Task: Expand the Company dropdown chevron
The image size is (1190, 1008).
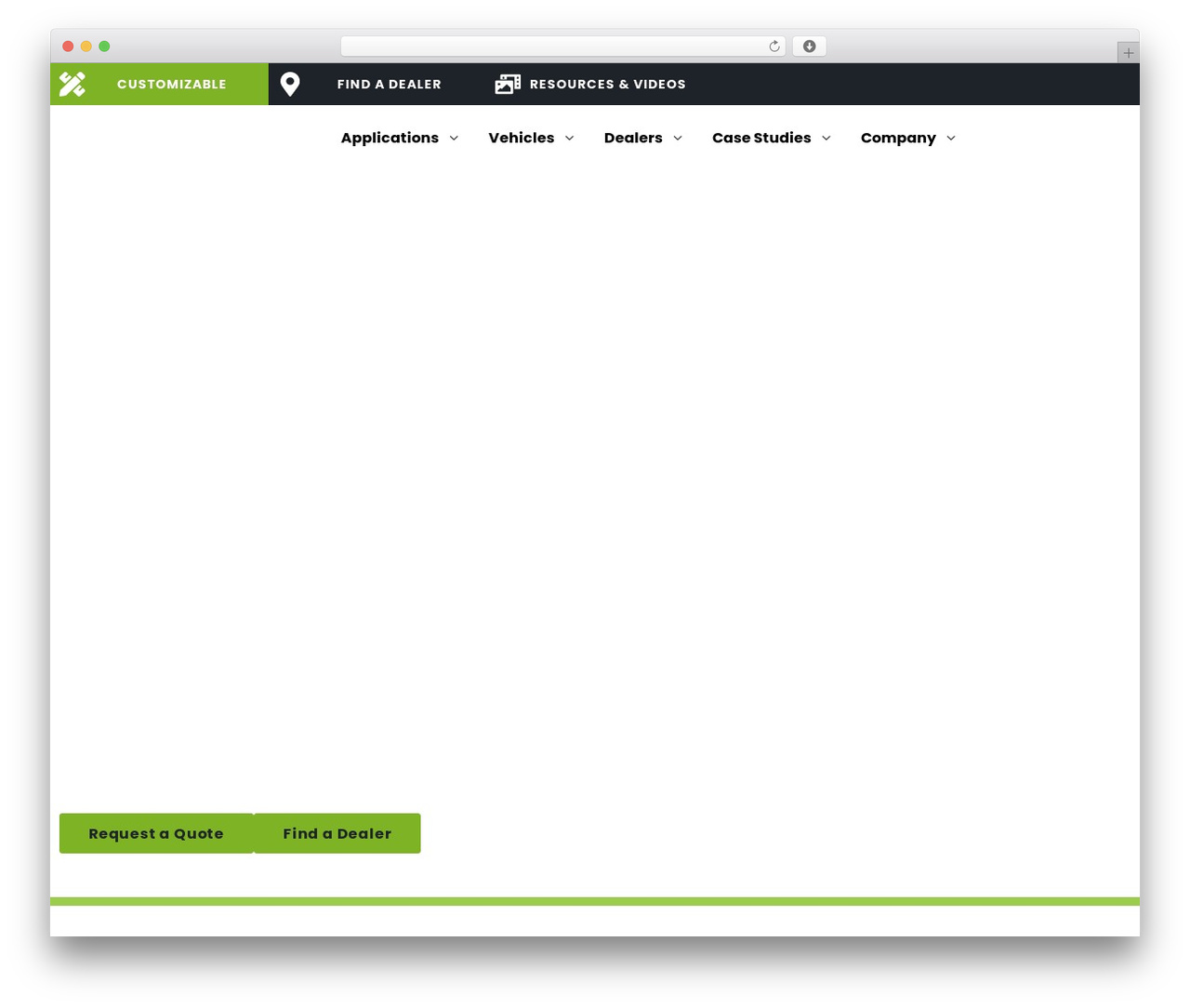Action: (x=951, y=138)
